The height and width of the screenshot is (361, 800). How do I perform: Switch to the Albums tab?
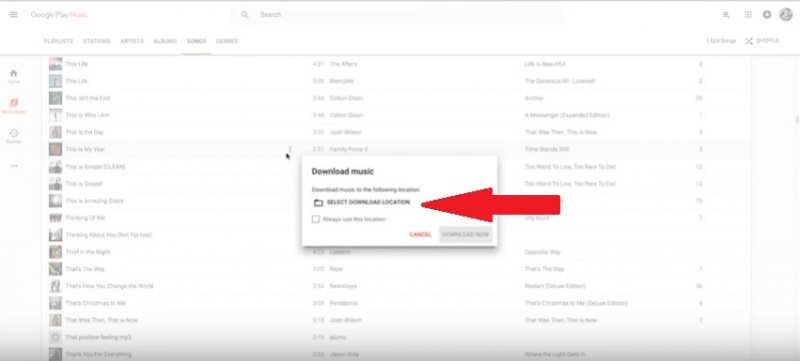(165, 41)
